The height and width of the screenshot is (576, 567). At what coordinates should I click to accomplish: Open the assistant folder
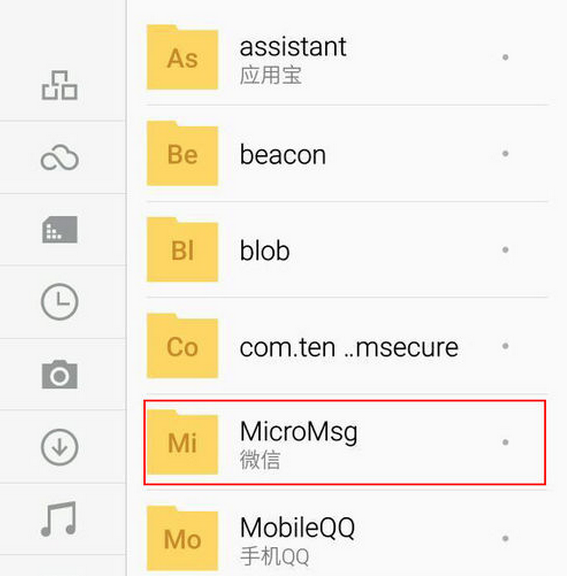coord(347,57)
